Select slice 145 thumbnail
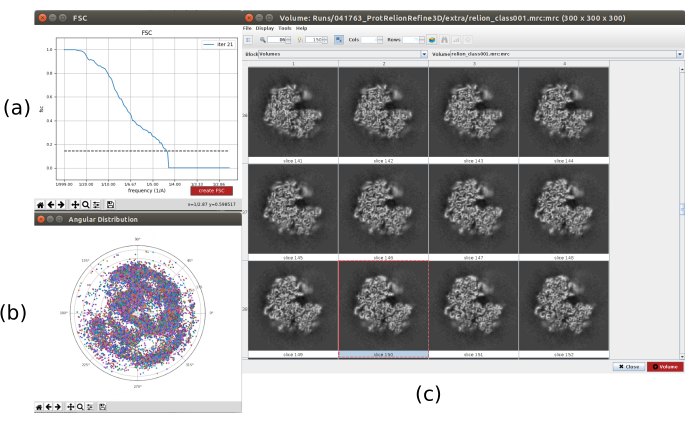 pyautogui.click(x=293, y=209)
